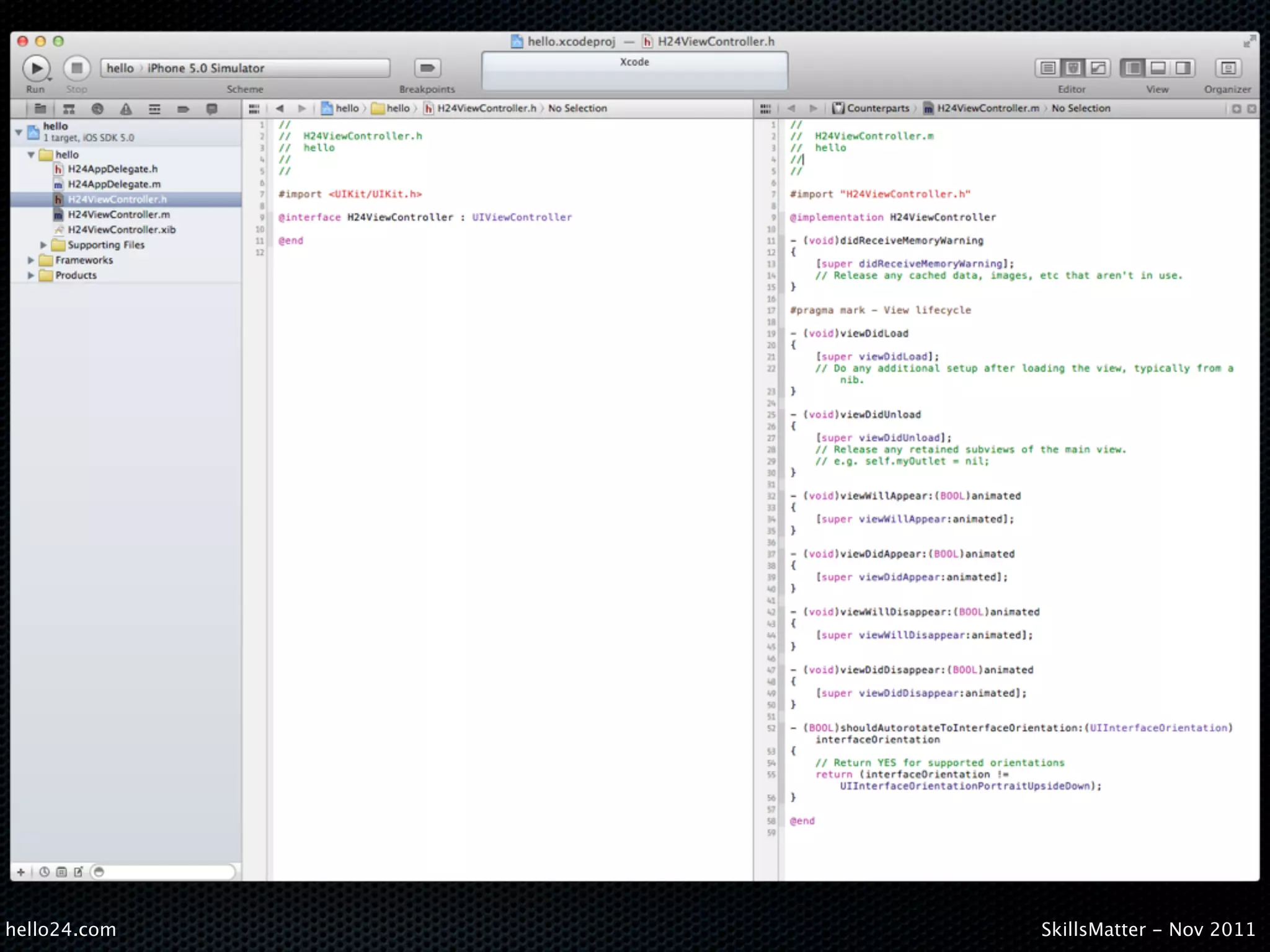Open the Search navigator
1270x952 pixels.
tap(97, 109)
